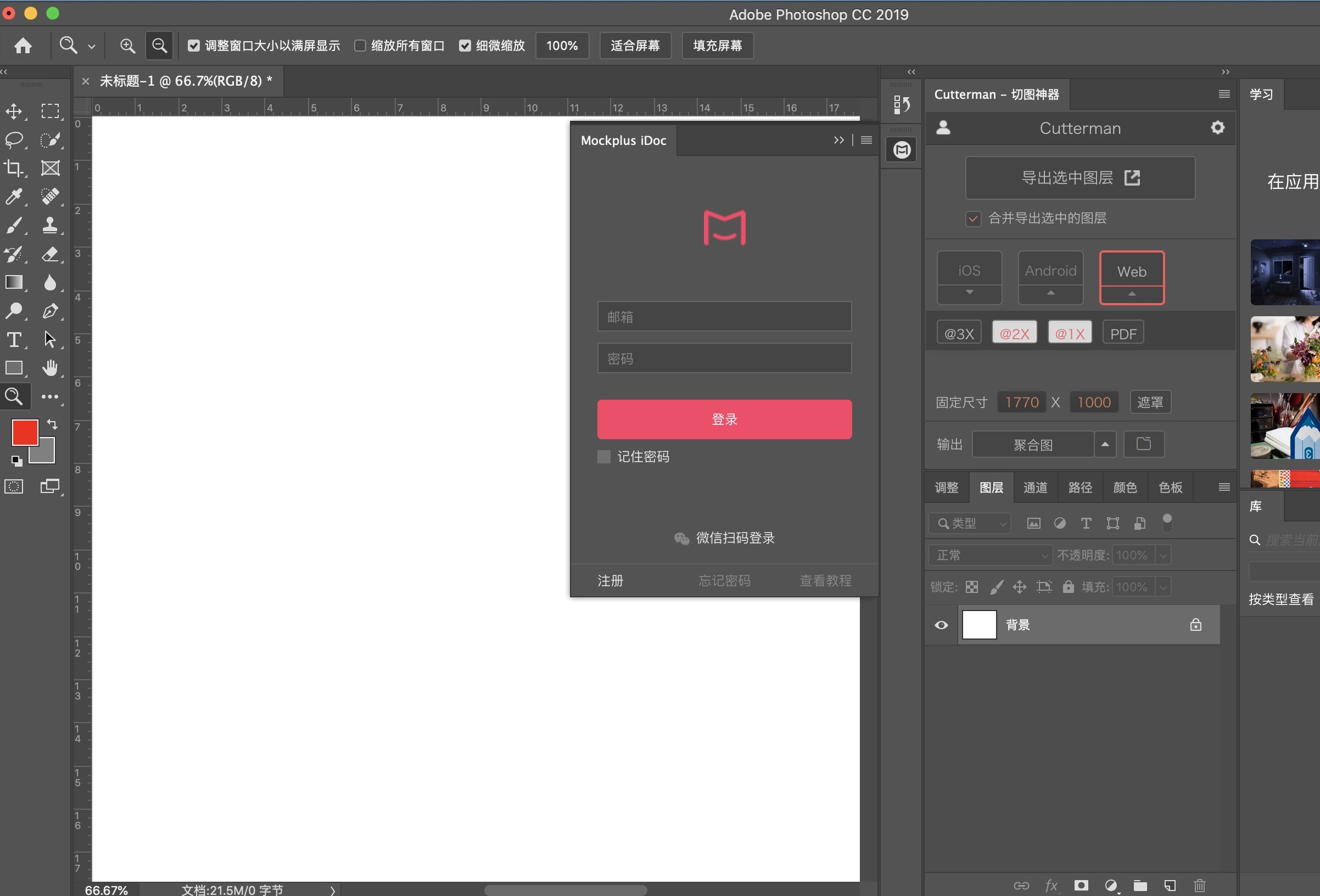1320x896 pixels.
Task: Select the Move tool
Action: (14, 111)
